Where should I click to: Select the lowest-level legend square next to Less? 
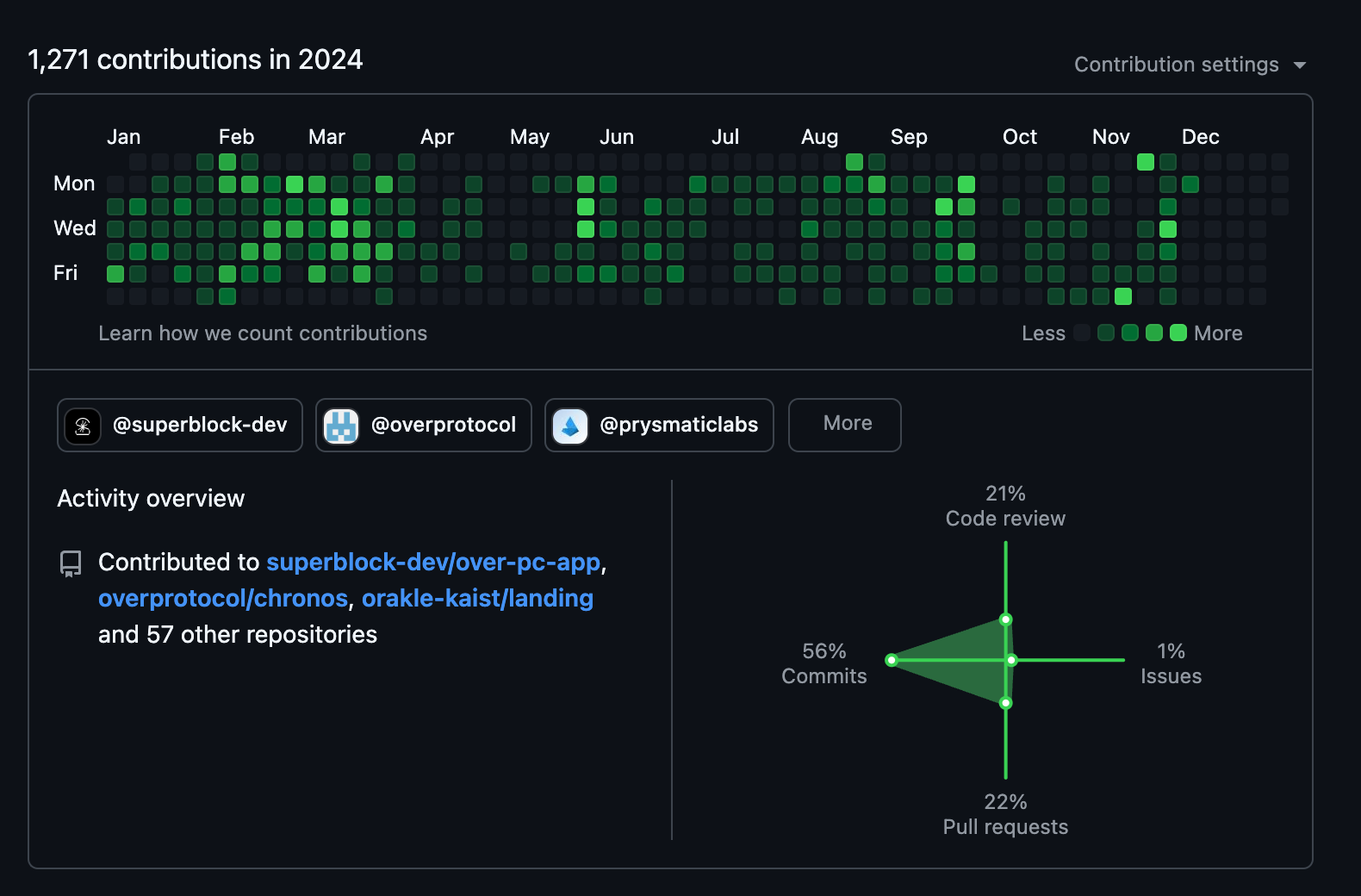point(1082,333)
